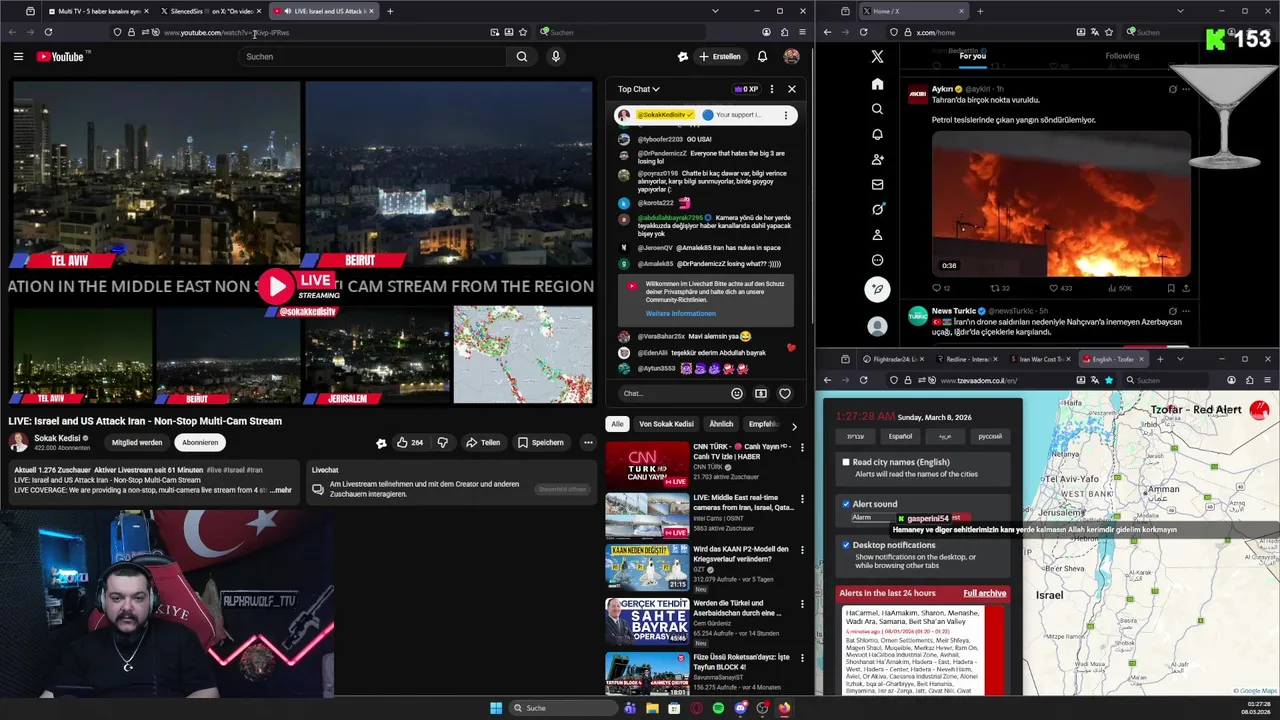Open video more actions ellipsis
The image size is (1280, 720).
[588, 442]
